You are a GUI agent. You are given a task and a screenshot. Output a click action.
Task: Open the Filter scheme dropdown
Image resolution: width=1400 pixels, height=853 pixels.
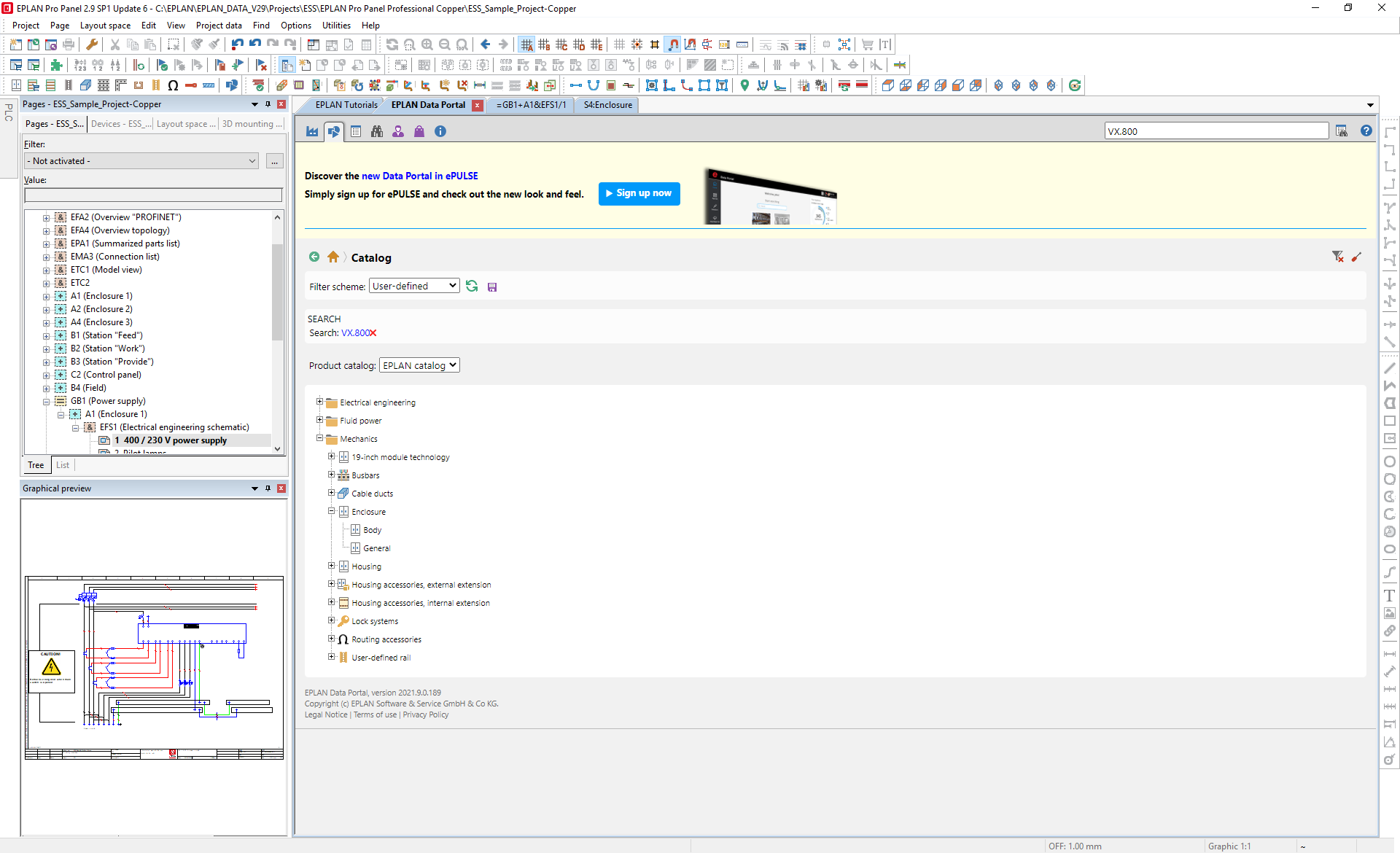[414, 286]
